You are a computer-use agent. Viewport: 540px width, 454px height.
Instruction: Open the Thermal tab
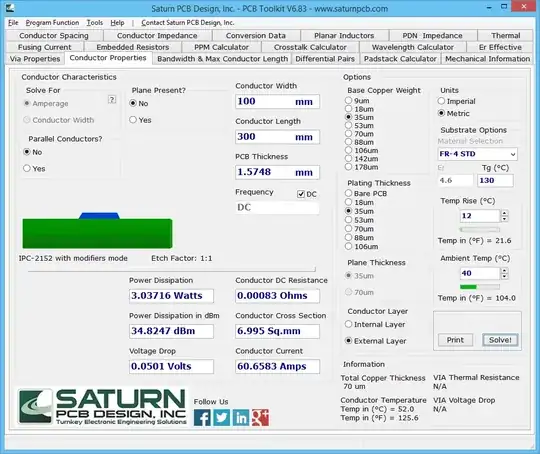click(x=506, y=35)
